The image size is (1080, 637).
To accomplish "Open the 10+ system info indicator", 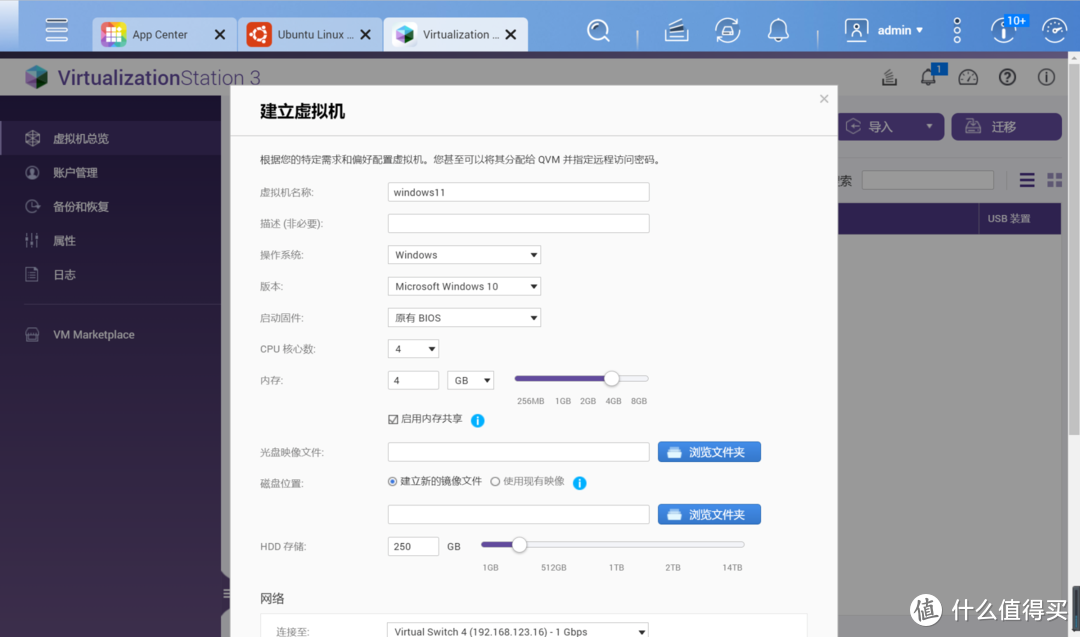I will tap(1007, 30).
